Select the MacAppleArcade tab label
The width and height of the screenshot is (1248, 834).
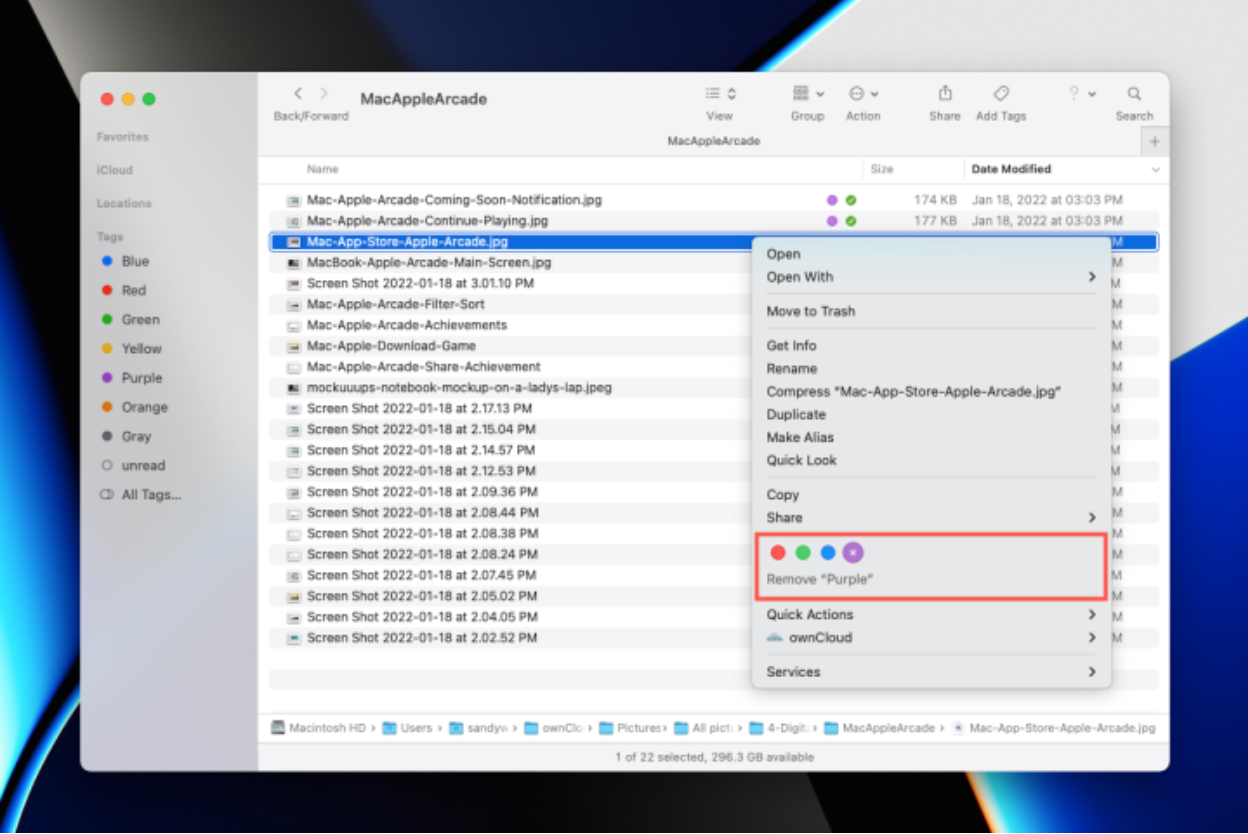(714, 141)
